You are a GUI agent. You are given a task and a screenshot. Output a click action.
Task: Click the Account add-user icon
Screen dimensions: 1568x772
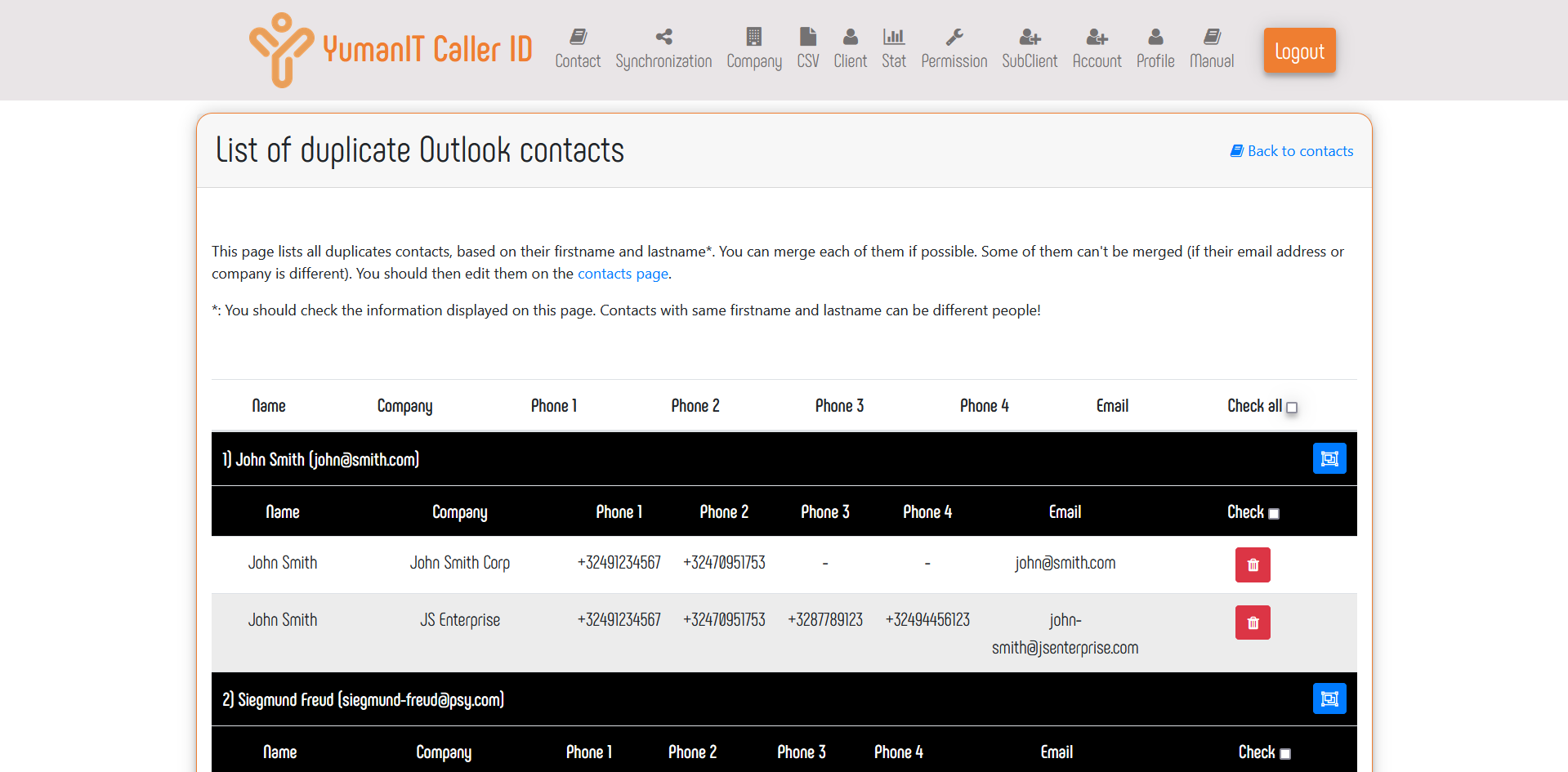(x=1097, y=37)
